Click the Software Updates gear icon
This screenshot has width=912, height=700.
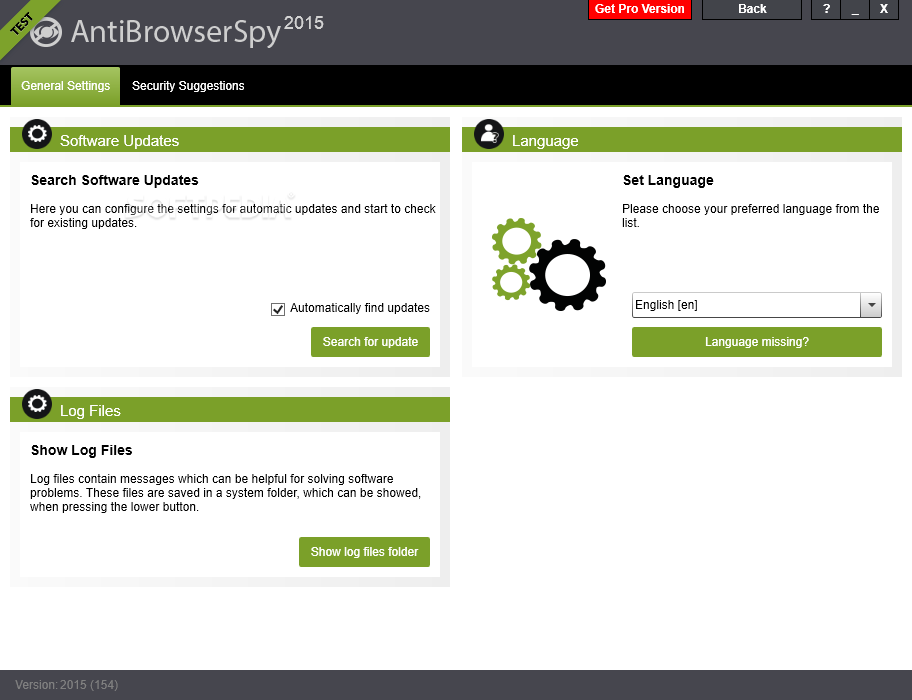click(37, 134)
